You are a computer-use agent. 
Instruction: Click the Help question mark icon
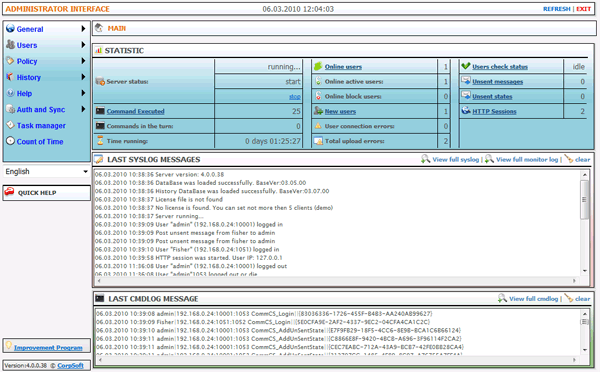point(10,93)
